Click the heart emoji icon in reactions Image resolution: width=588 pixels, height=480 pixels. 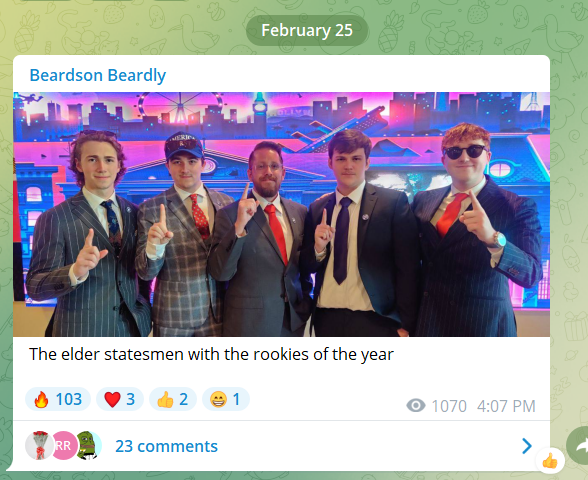tap(112, 399)
